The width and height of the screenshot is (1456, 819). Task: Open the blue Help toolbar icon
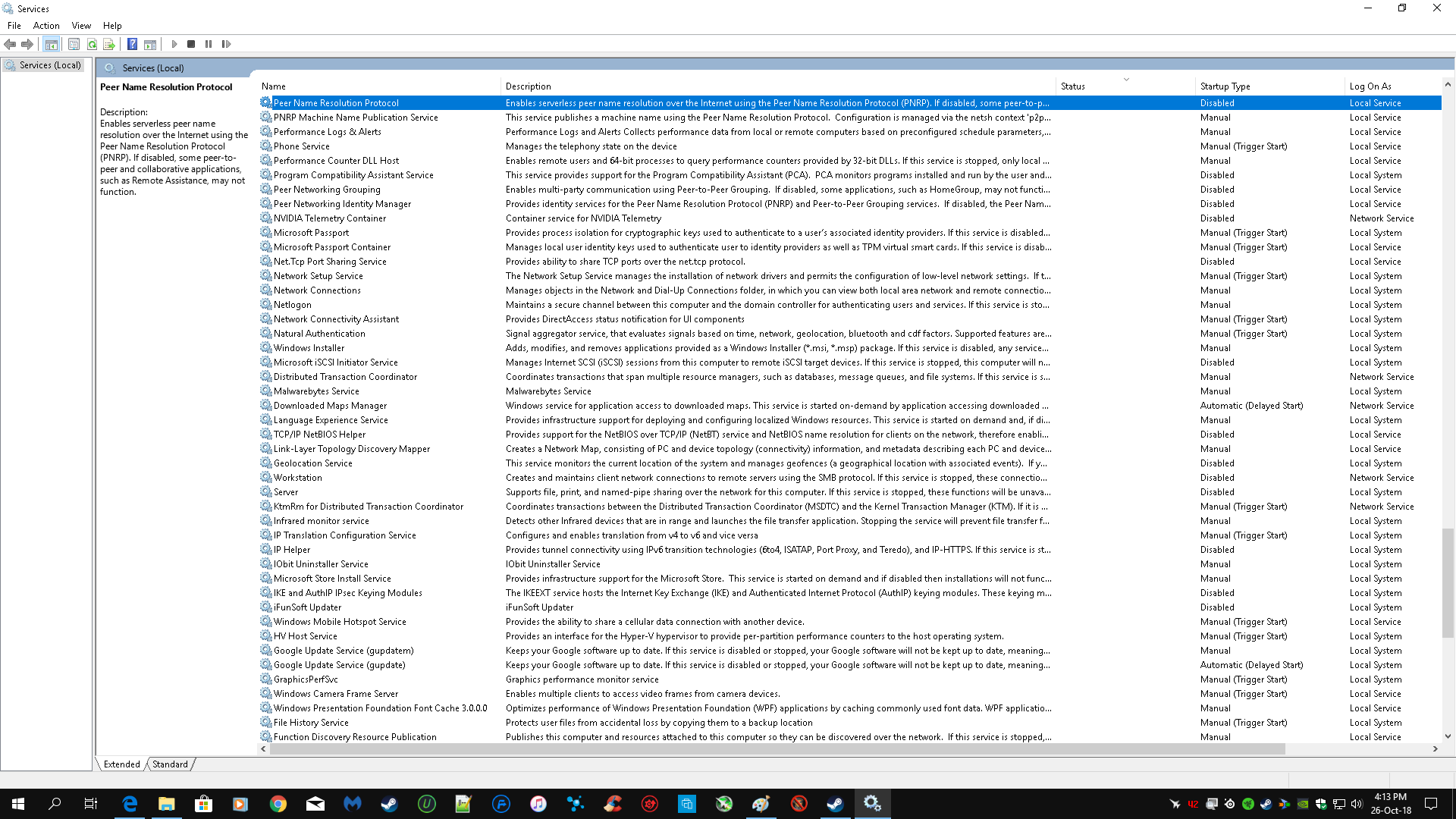click(x=132, y=44)
